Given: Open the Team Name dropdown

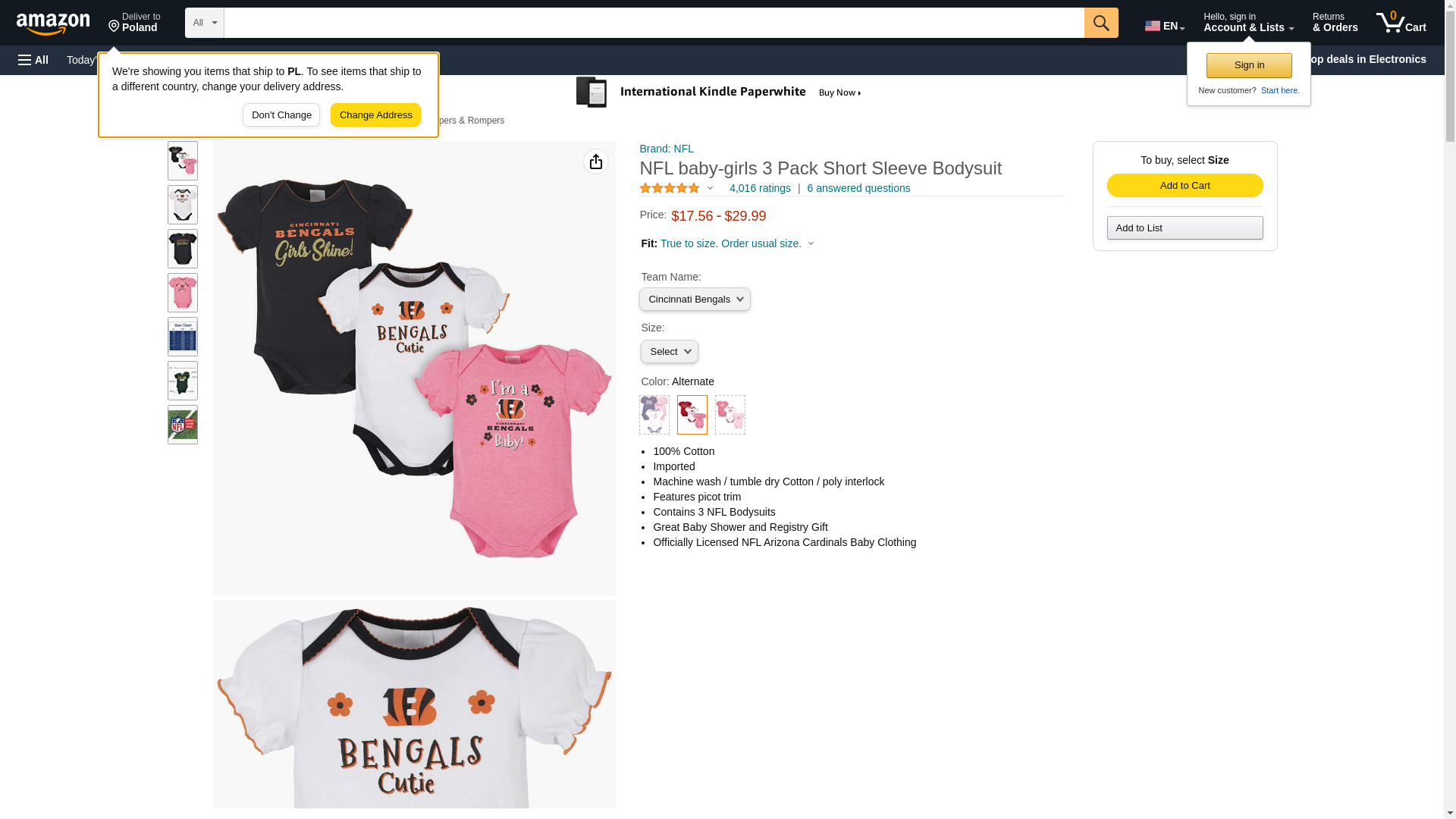Looking at the screenshot, I should tap(695, 300).
